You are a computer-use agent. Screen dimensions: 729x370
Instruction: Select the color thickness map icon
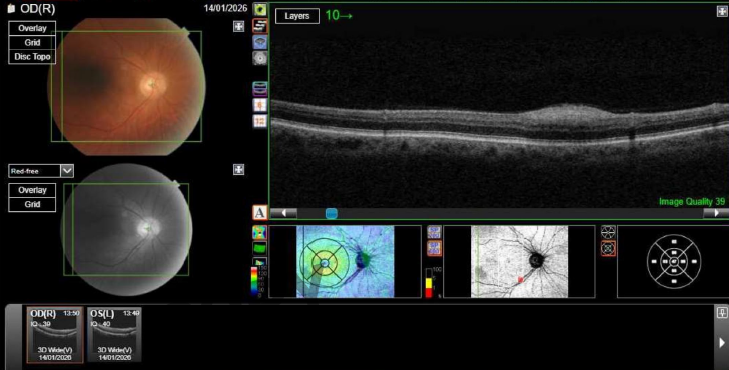[259, 232]
